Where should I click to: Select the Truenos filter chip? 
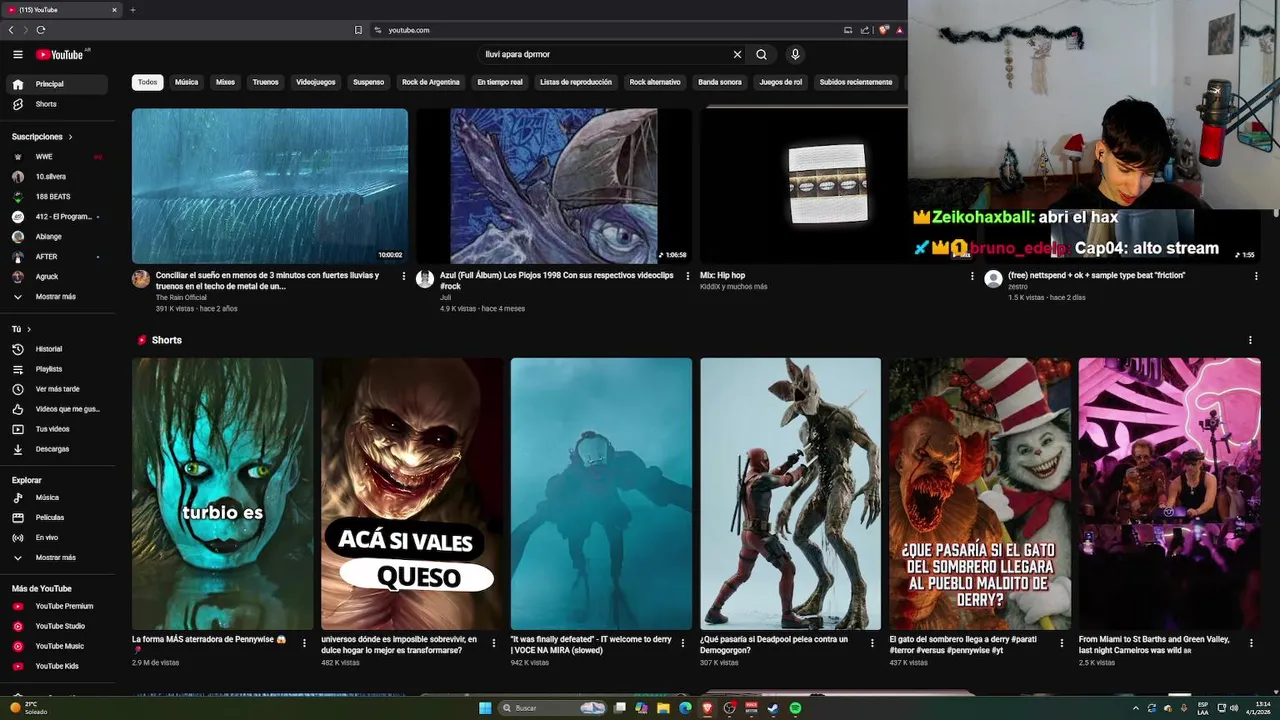click(266, 82)
